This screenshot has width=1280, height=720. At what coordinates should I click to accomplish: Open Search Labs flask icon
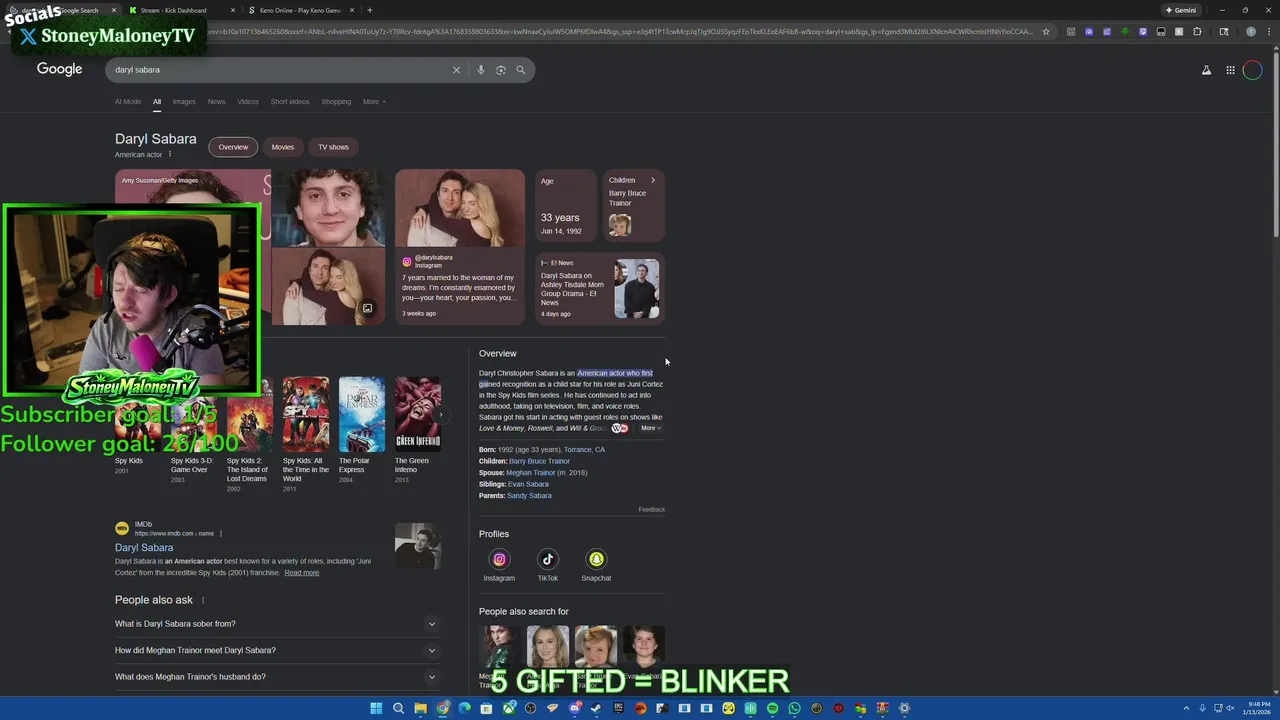tap(1206, 70)
